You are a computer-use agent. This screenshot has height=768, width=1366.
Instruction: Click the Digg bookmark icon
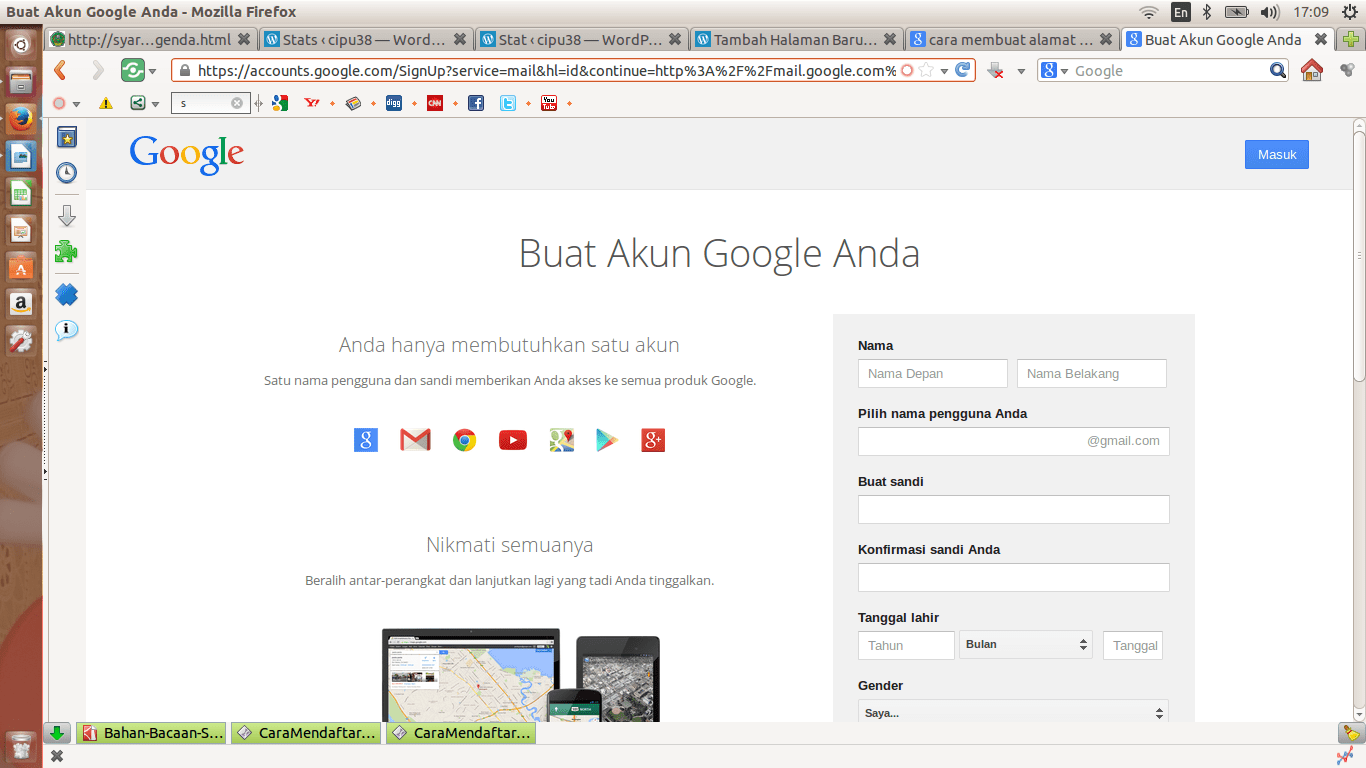[394, 103]
